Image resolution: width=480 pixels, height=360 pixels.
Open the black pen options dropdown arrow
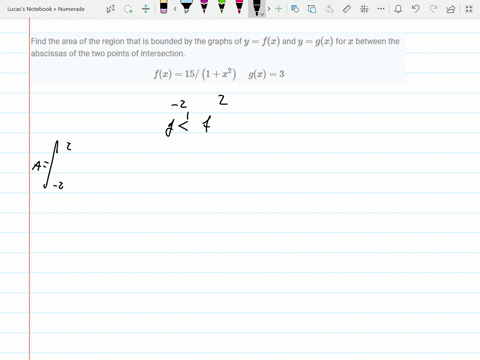point(262,14)
